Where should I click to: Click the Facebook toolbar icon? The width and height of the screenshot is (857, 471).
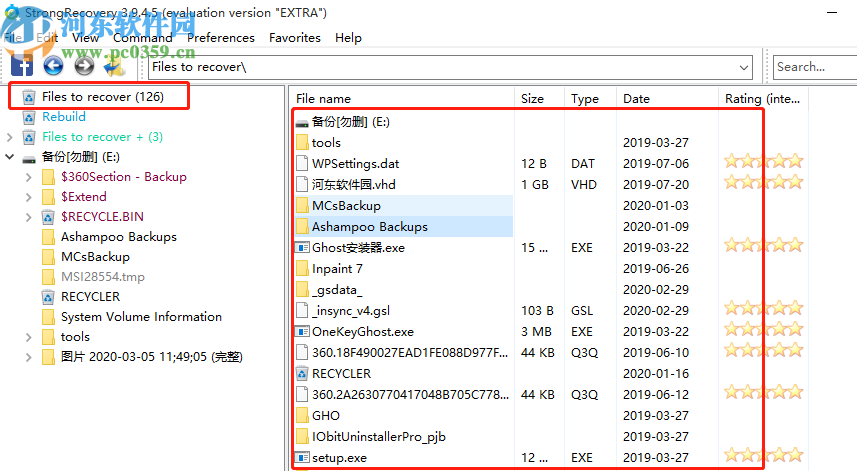pyautogui.click(x=22, y=66)
